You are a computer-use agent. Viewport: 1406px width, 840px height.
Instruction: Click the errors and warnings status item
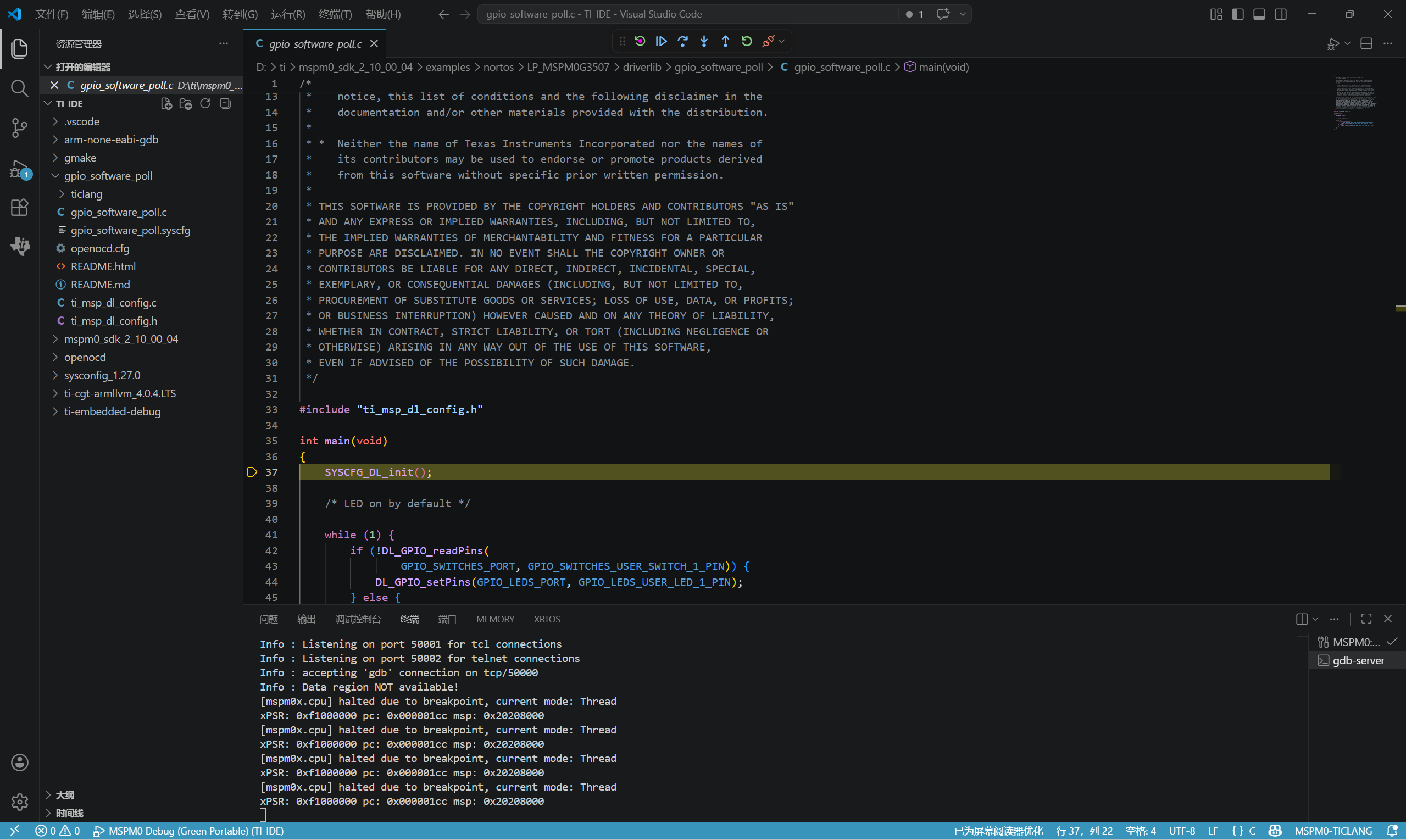point(58,830)
